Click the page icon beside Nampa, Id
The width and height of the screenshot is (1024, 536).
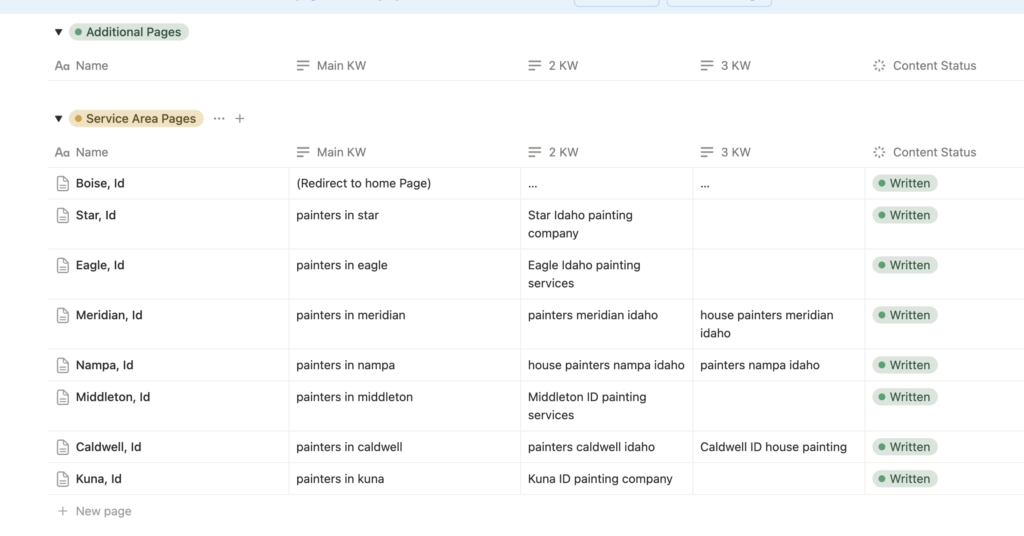[x=63, y=366]
